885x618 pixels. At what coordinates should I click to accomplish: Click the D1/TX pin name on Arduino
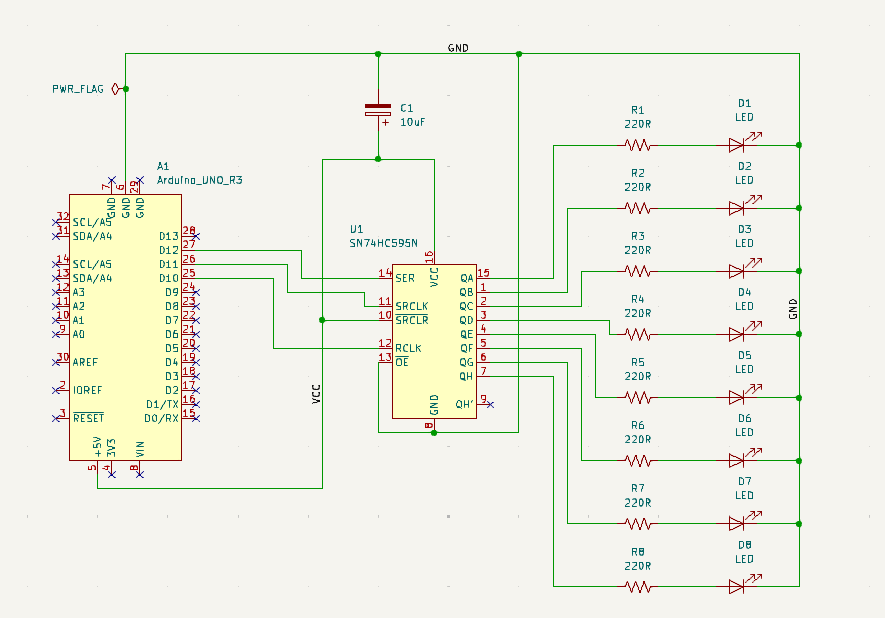pos(162,405)
